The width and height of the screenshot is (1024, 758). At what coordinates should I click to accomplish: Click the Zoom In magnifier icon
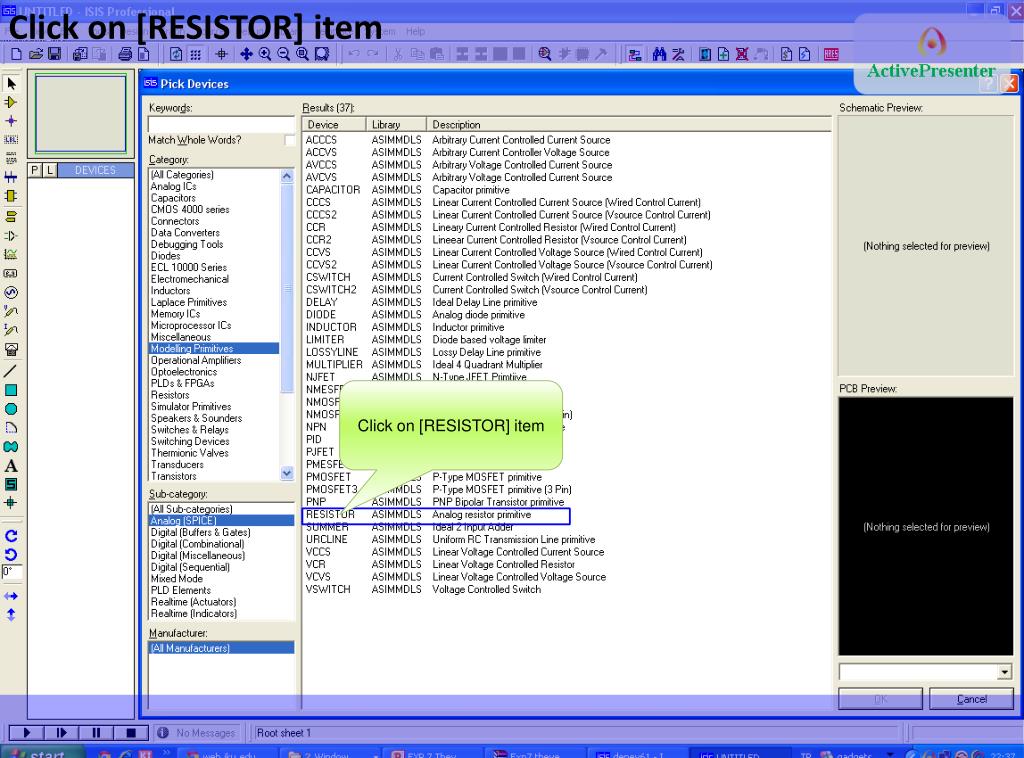(x=264, y=54)
